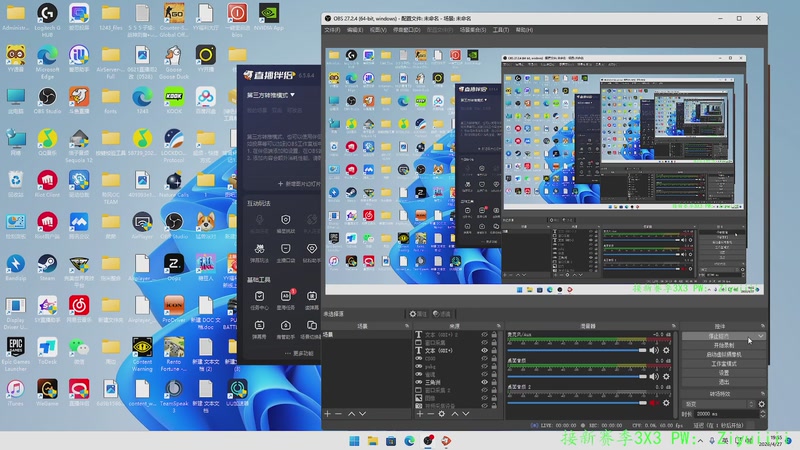Select the iTunes desktop icon

click(x=15, y=393)
